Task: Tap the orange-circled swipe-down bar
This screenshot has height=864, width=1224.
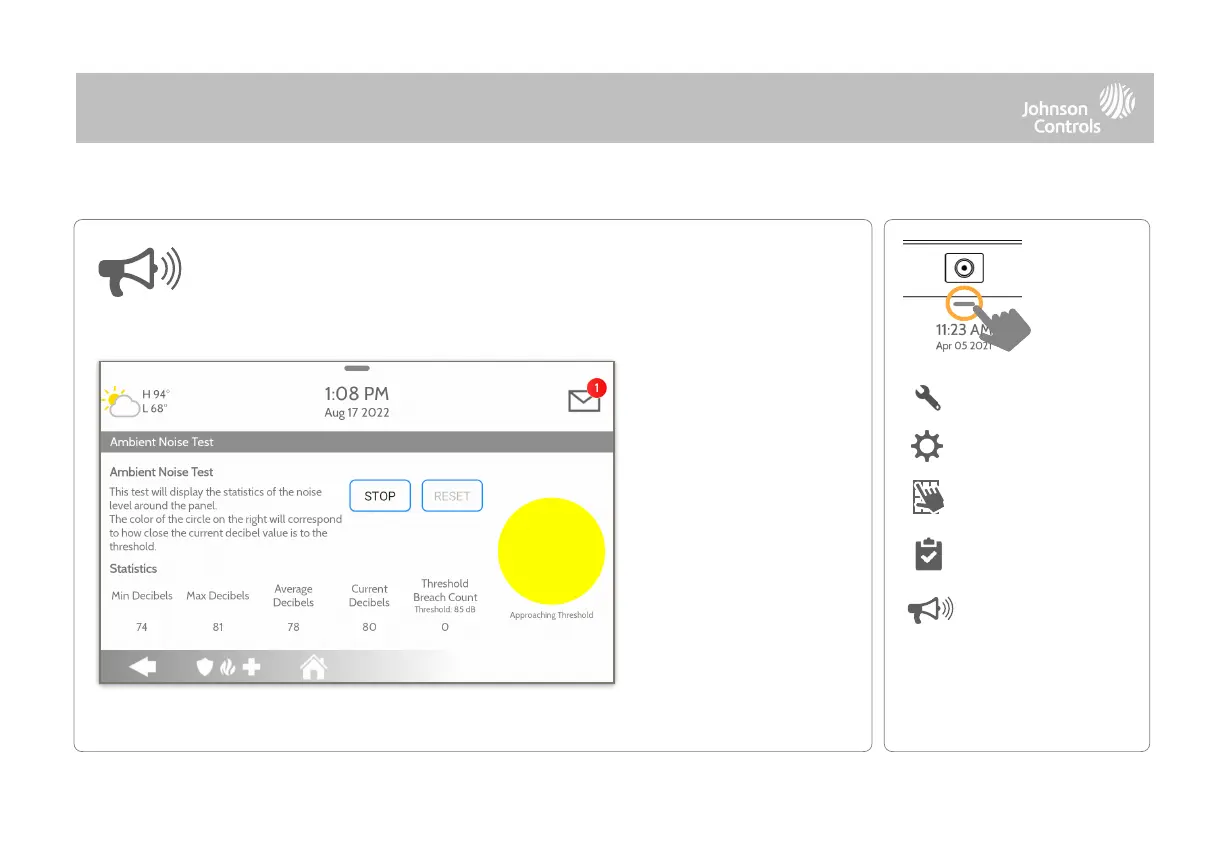Action: [x=963, y=304]
